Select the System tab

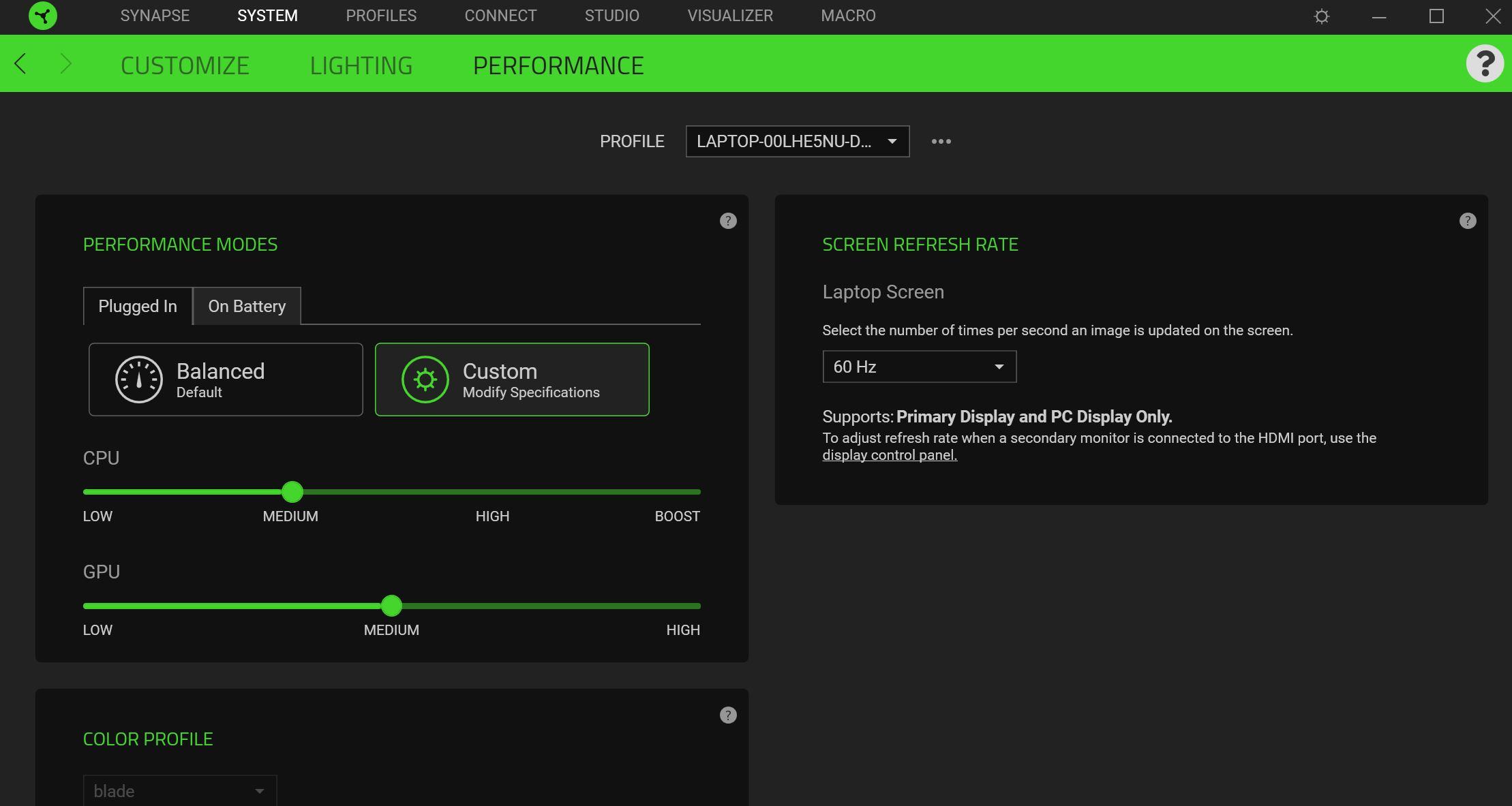267,16
